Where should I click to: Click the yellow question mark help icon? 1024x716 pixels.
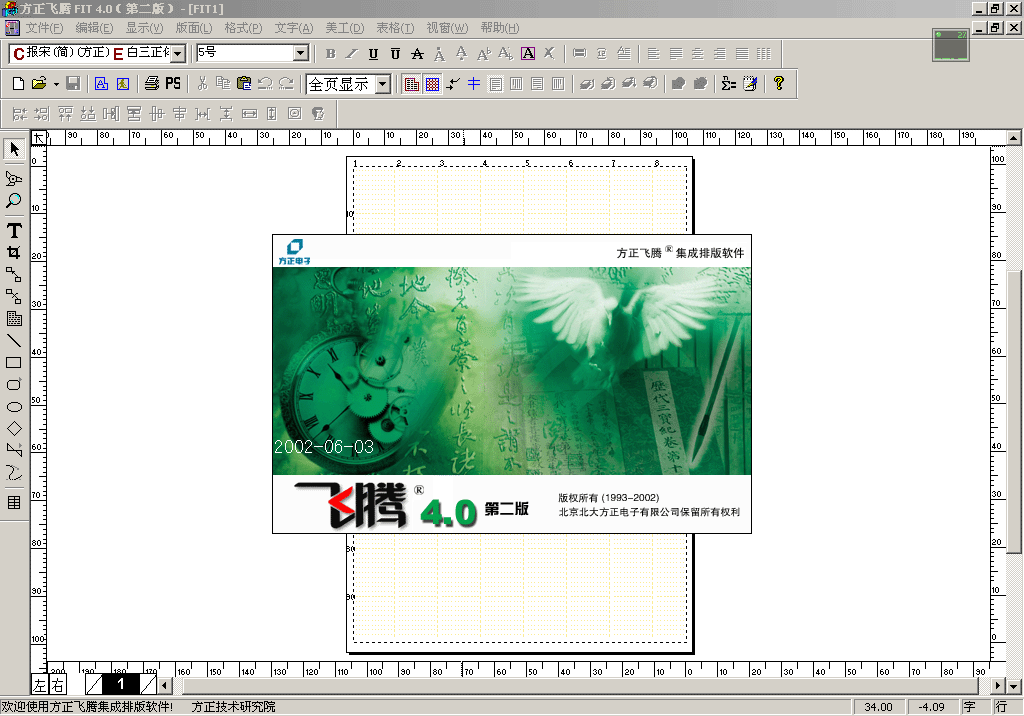tap(778, 84)
